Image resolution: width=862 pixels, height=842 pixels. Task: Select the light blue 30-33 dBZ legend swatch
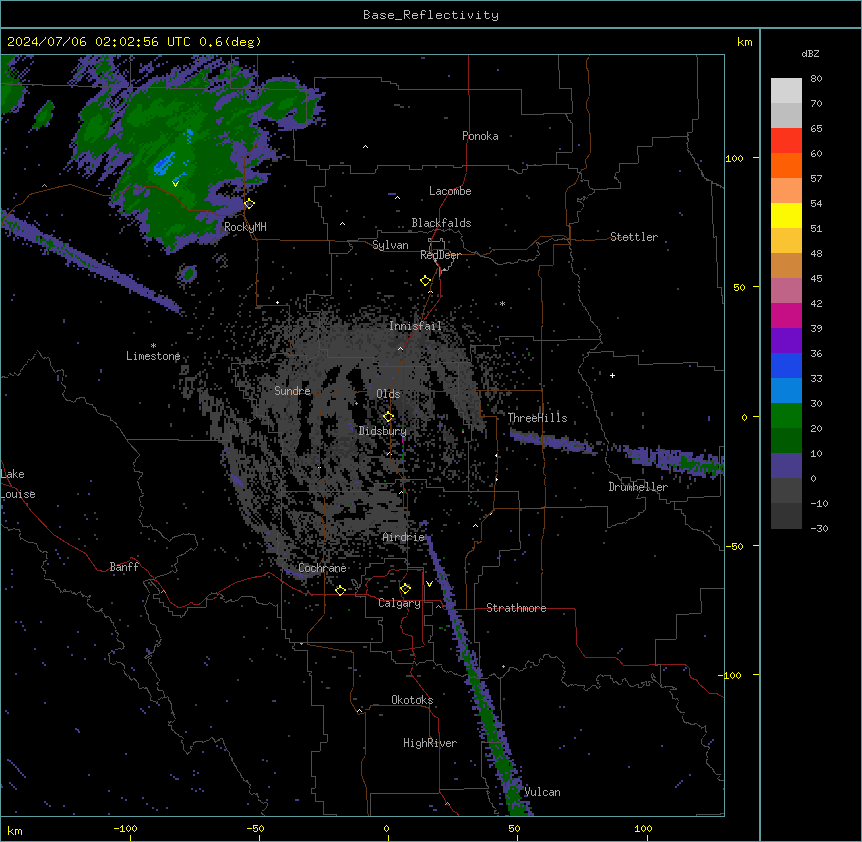(x=786, y=390)
